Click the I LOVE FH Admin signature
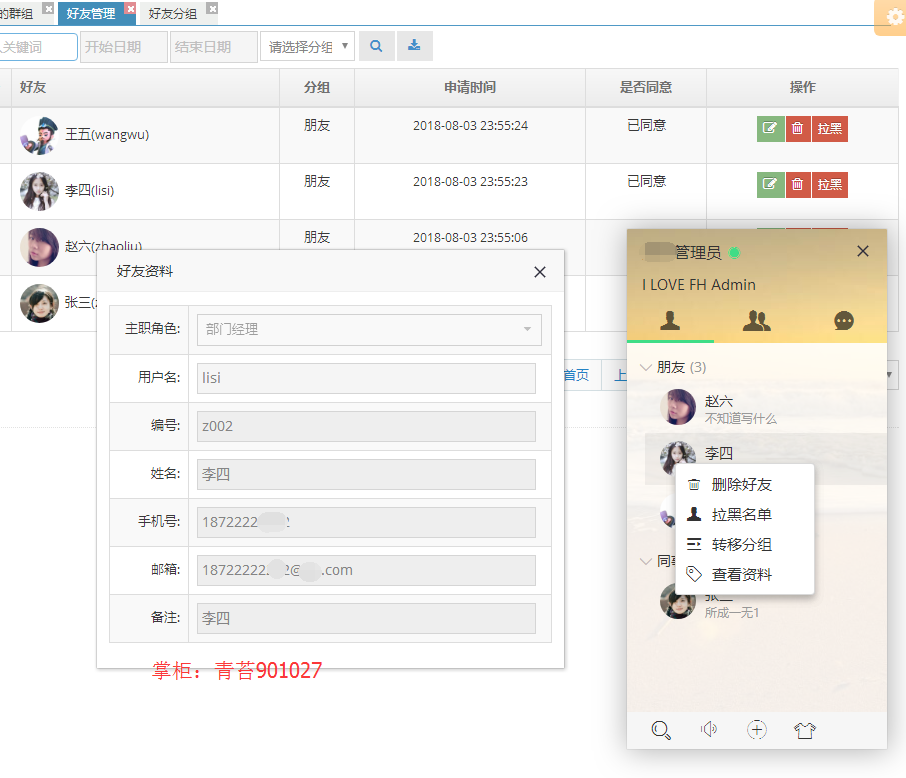This screenshot has width=906, height=778. click(x=699, y=285)
